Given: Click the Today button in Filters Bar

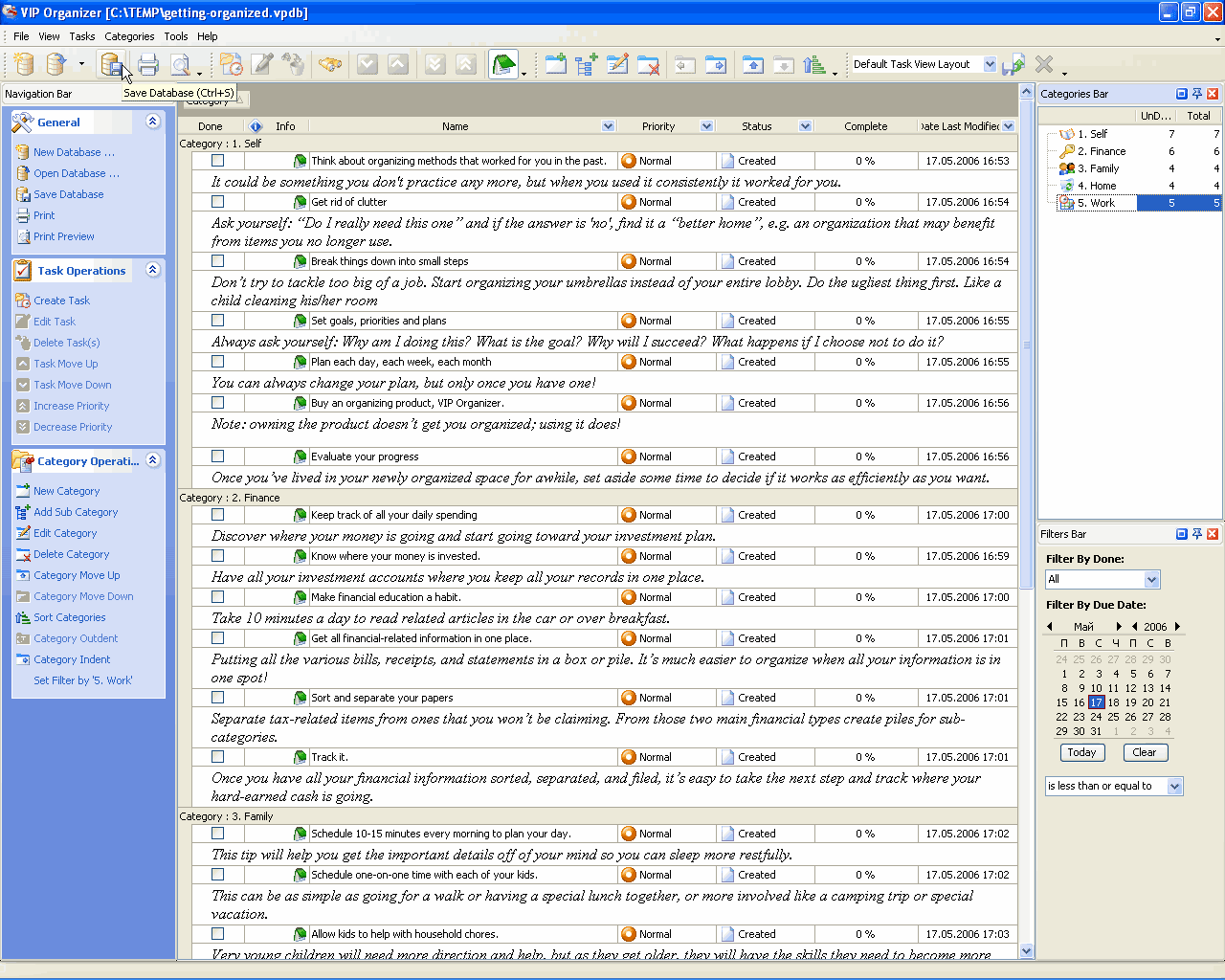Looking at the screenshot, I should 1081,752.
